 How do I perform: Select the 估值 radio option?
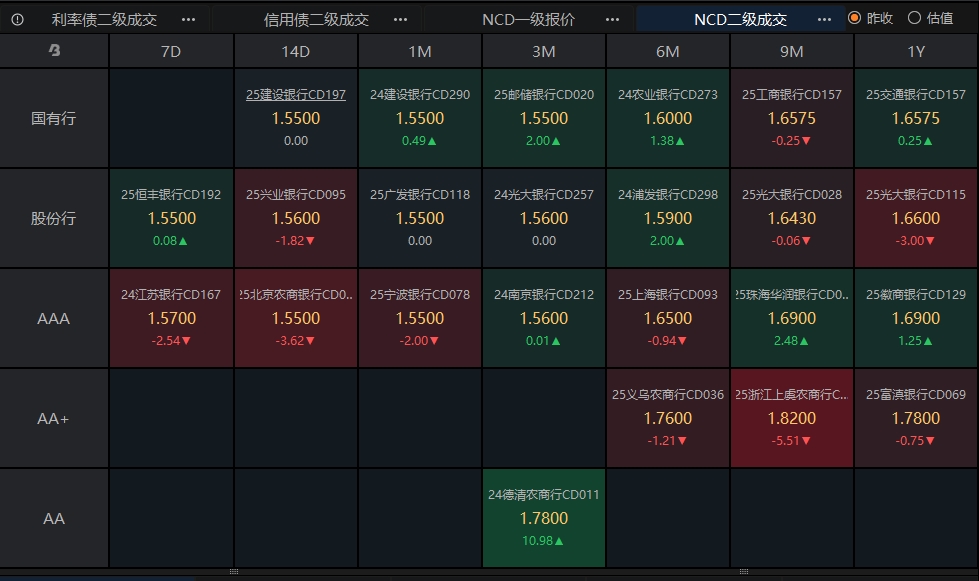(x=930, y=18)
